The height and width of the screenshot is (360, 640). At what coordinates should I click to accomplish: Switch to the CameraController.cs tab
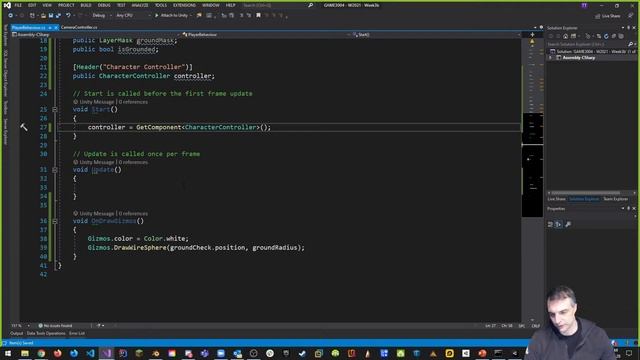tap(79, 27)
